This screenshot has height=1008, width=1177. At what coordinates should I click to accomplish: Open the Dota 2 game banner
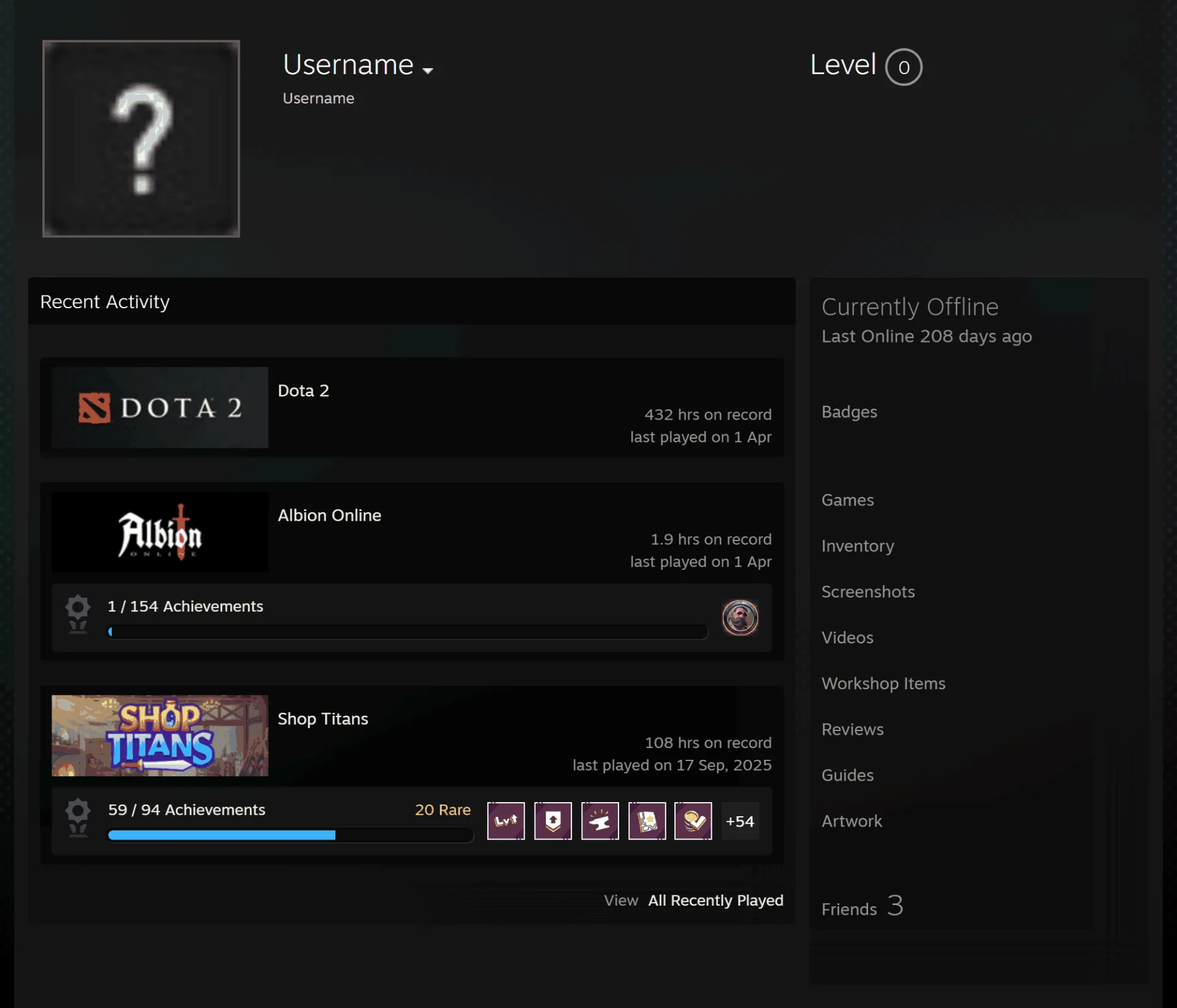160,407
